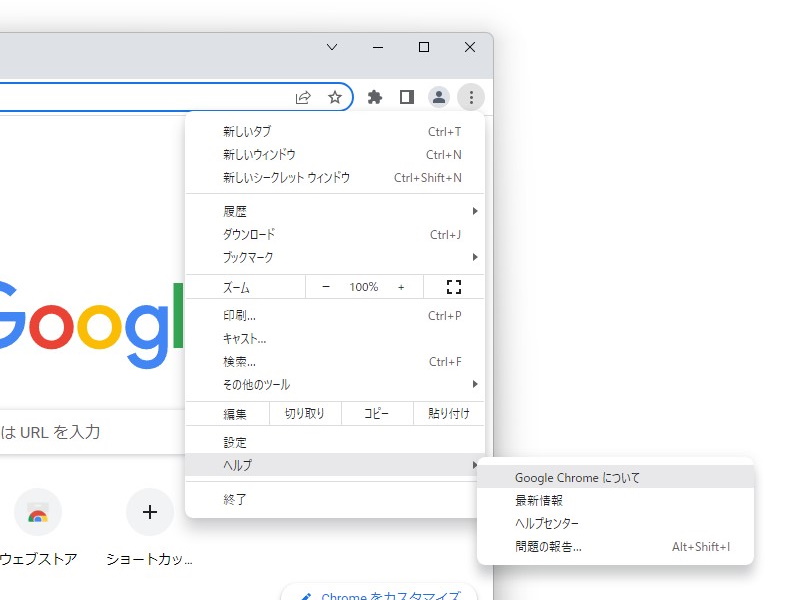The height and width of the screenshot is (600, 800).
Task: Open the その他のツール submenu
Action: (x=300, y=385)
